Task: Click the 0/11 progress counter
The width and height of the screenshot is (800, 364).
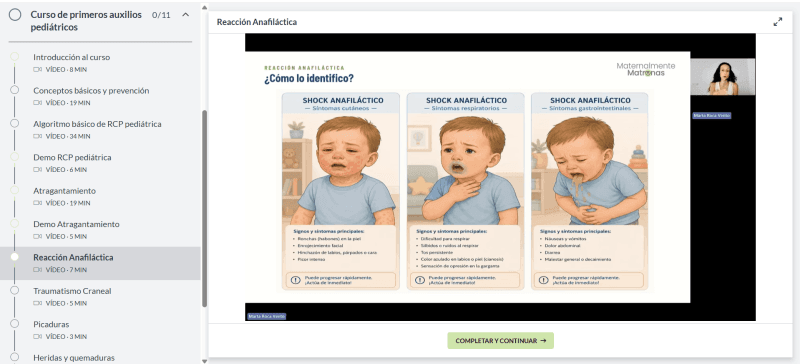Action: coord(161,15)
